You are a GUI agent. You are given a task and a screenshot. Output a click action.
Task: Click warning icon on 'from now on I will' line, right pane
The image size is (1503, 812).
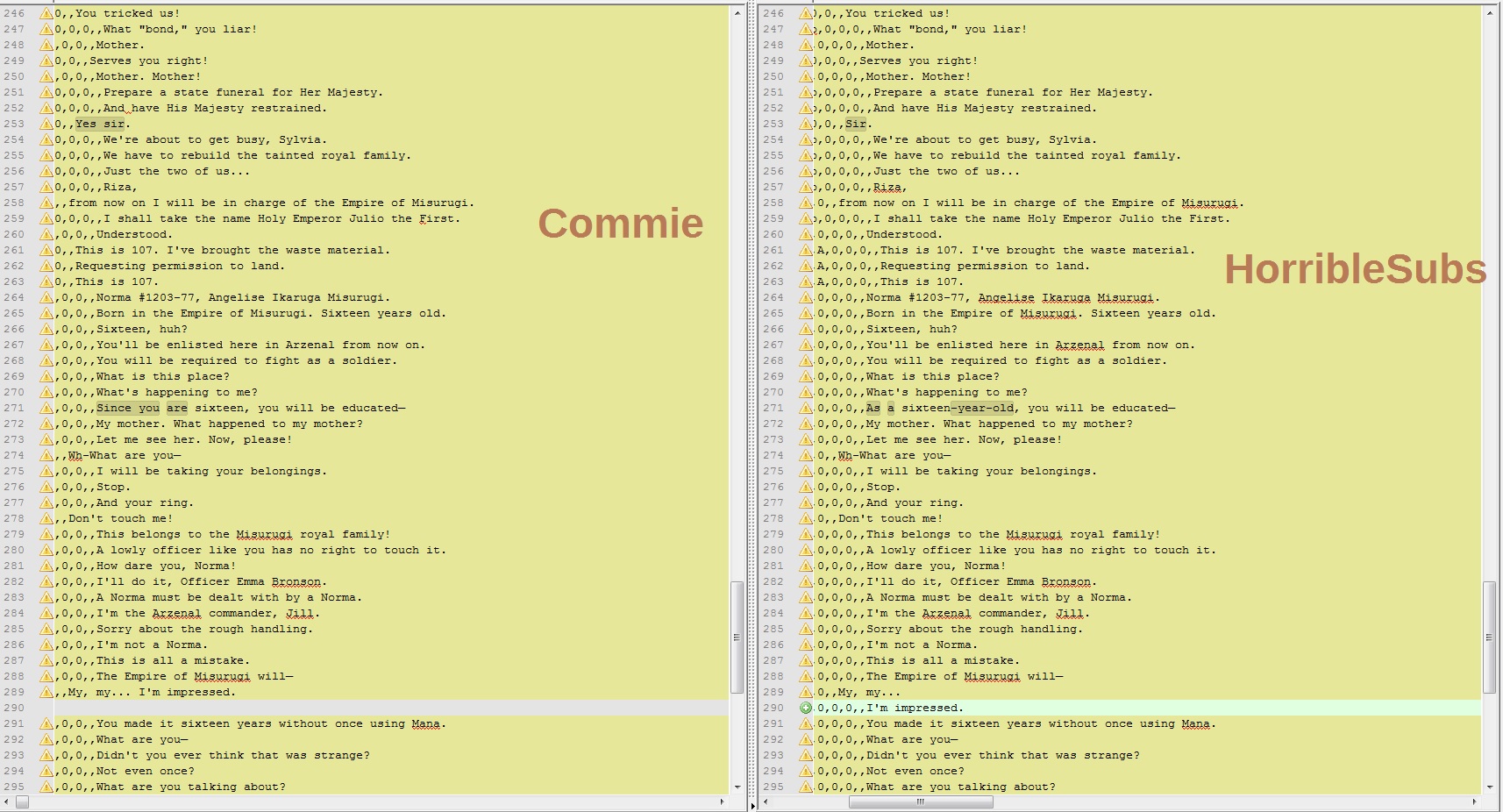point(806,203)
